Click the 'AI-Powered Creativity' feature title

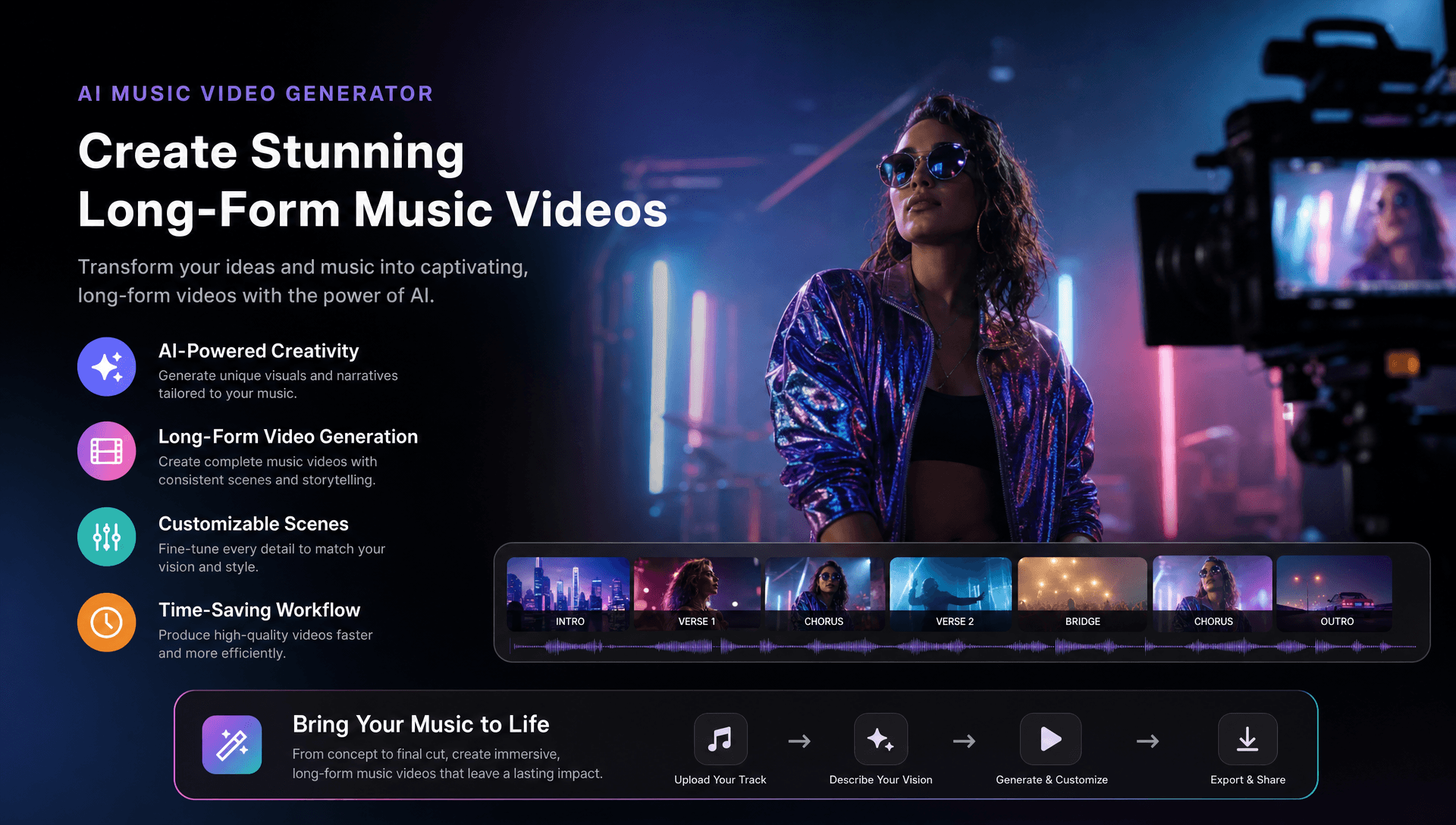(x=259, y=351)
